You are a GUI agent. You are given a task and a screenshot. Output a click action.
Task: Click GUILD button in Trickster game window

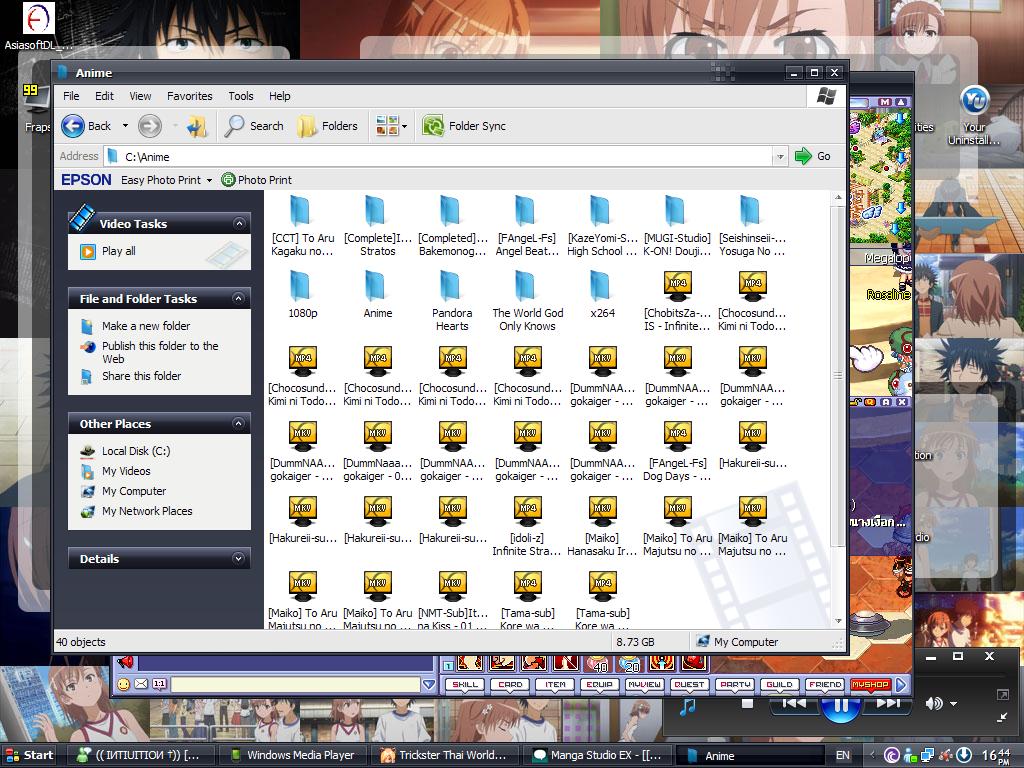(779, 684)
